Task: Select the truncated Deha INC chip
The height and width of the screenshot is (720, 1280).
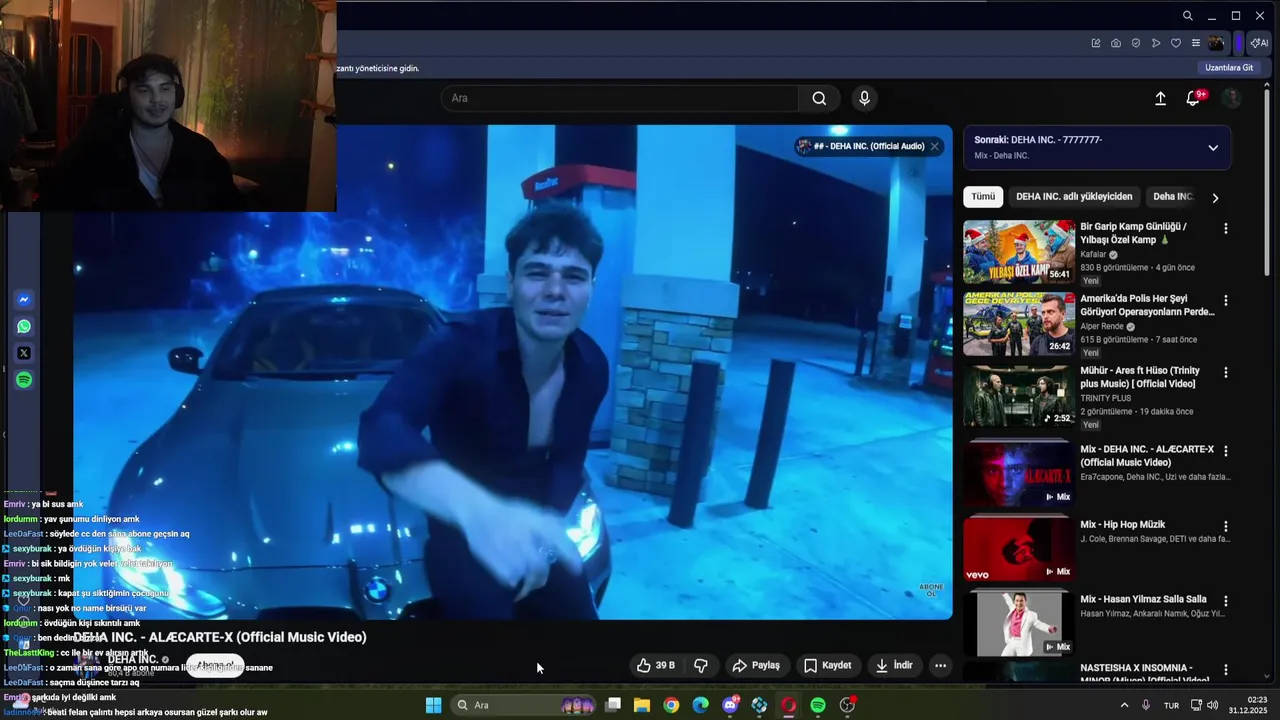Action: pos(1172,197)
